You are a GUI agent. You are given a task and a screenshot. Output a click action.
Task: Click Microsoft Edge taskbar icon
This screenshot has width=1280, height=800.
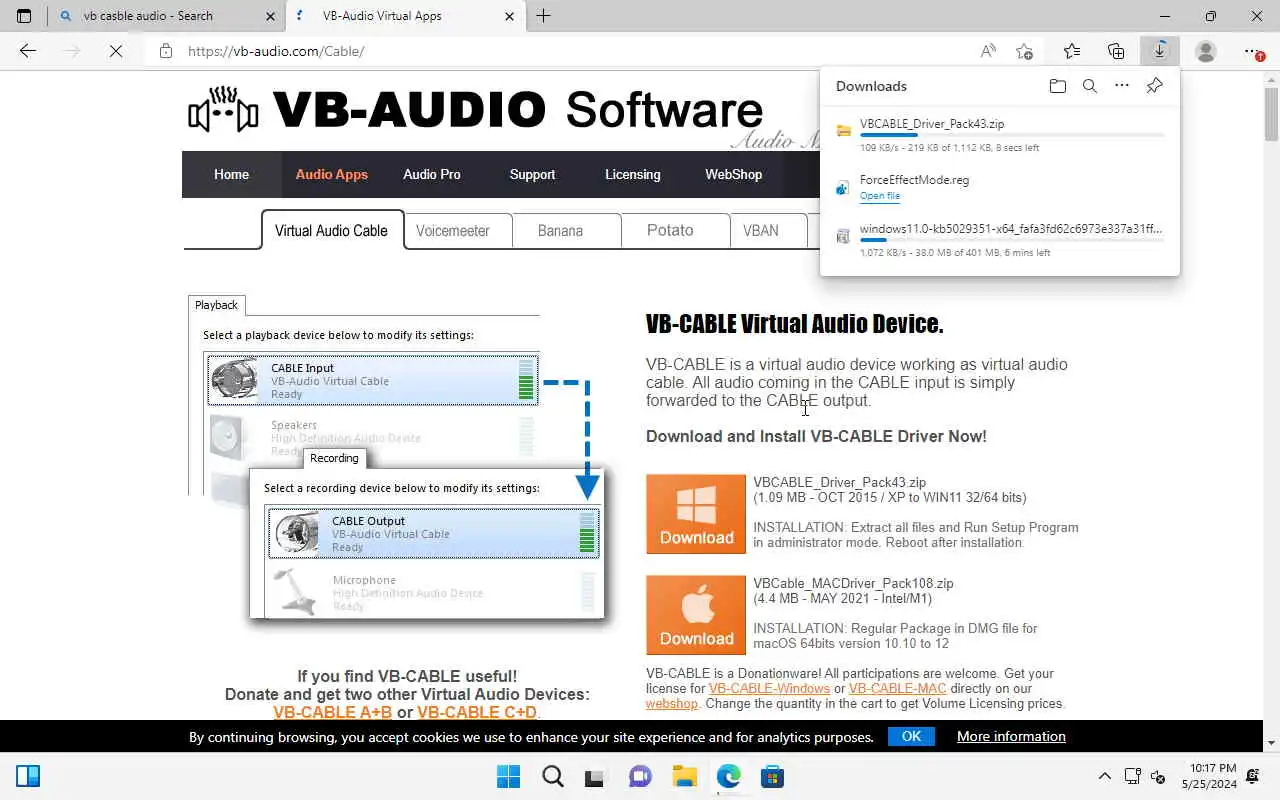click(x=728, y=776)
